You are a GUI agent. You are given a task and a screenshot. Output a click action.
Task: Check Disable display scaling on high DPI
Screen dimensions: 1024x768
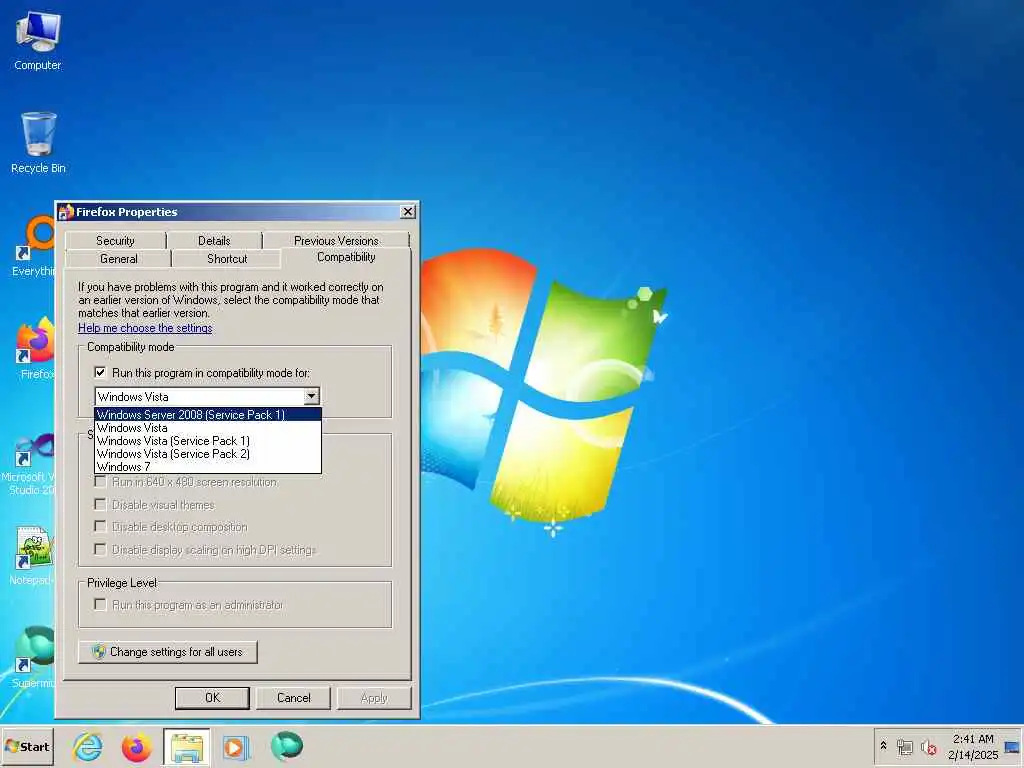100,549
